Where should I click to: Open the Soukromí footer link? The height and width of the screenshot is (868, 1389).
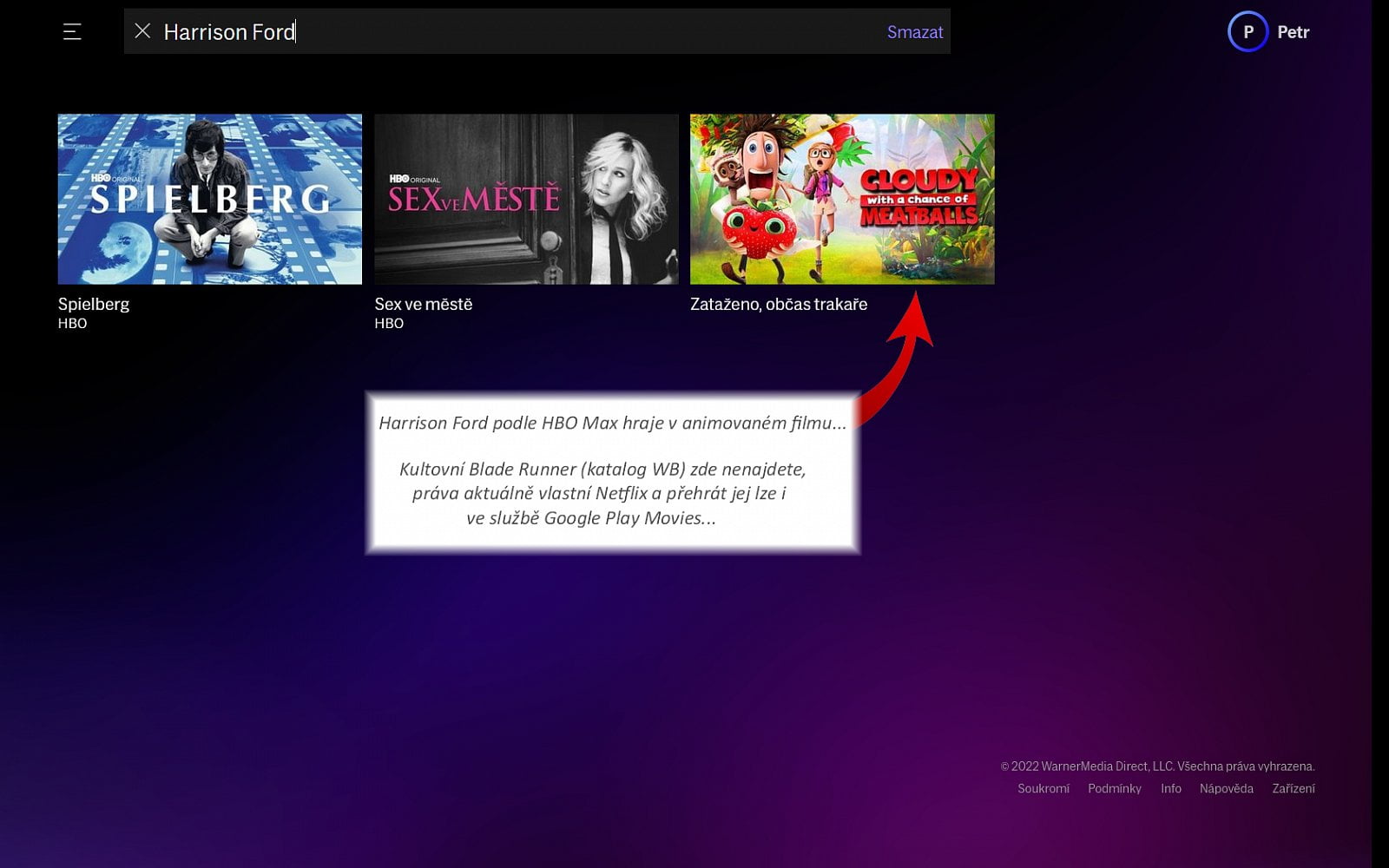[1043, 788]
